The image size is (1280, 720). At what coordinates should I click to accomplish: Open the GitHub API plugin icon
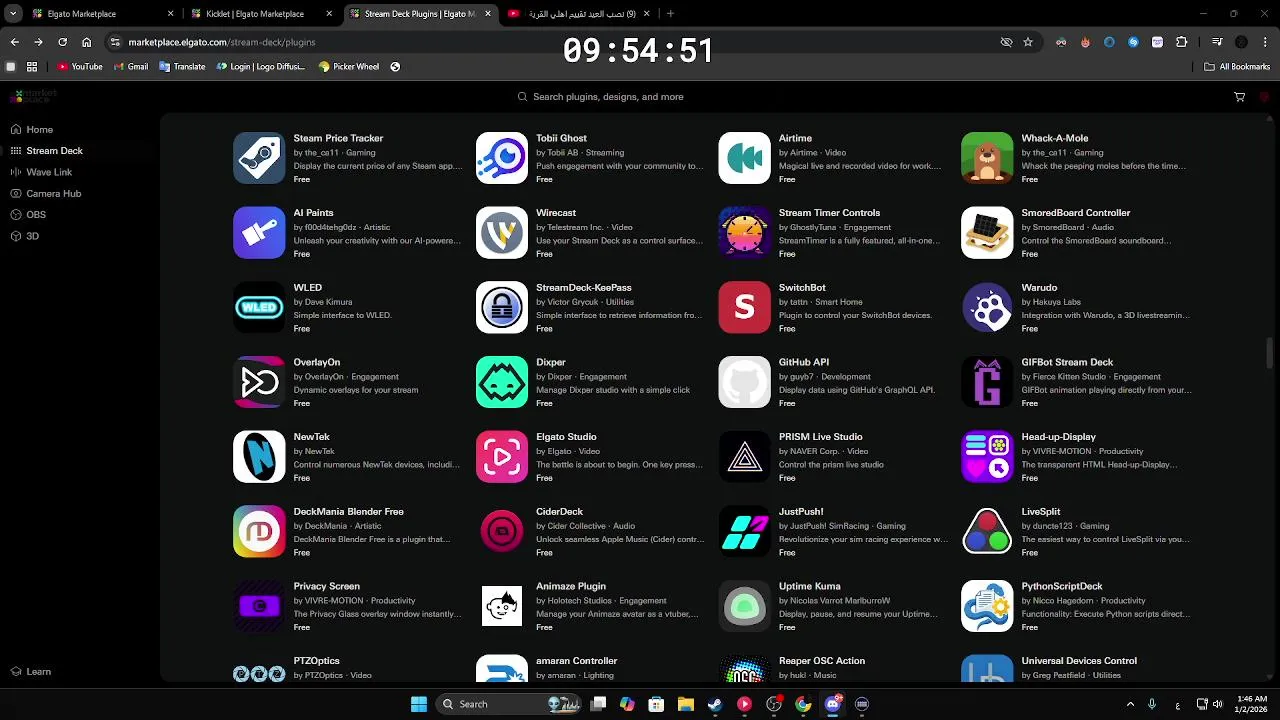pyautogui.click(x=744, y=382)
